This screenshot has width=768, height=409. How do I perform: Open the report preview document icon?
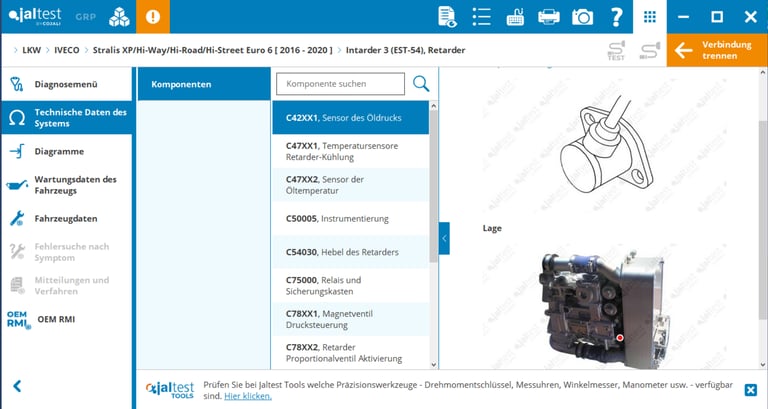coord(447,17)
